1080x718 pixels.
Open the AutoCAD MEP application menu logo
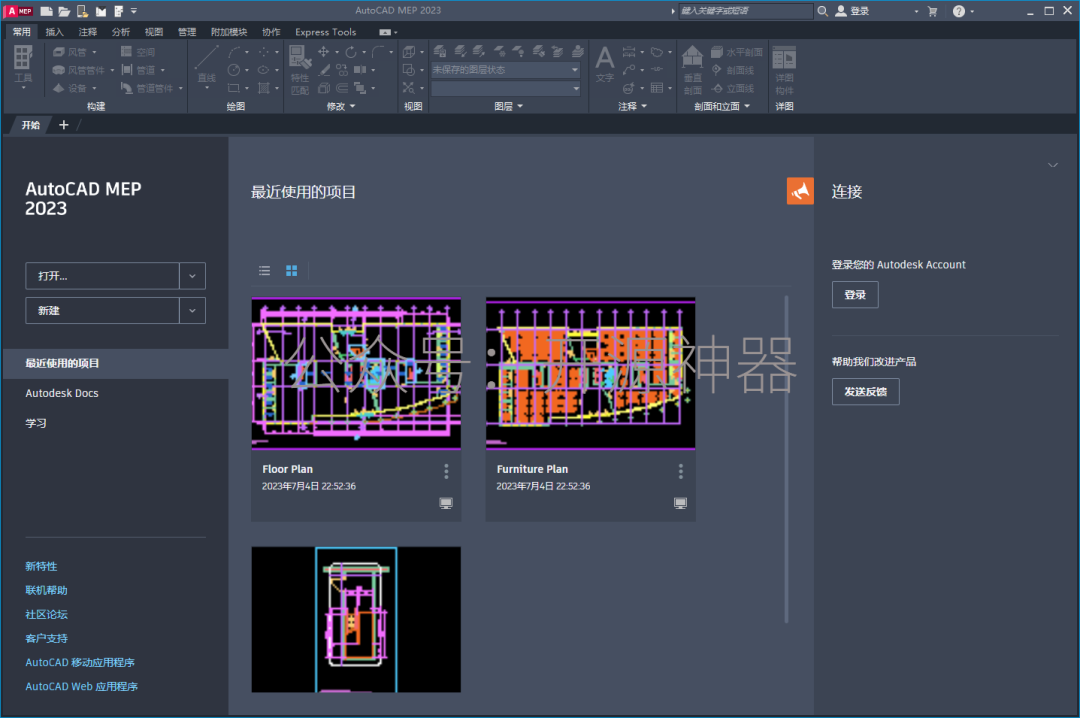coord(19,10)
